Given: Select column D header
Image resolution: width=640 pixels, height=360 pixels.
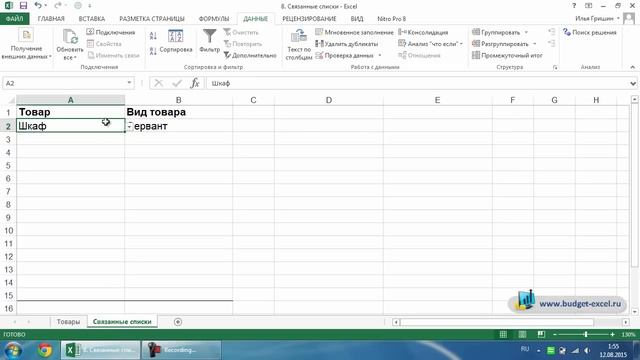Looking at the screenshot, I should (x=329, y=100).
